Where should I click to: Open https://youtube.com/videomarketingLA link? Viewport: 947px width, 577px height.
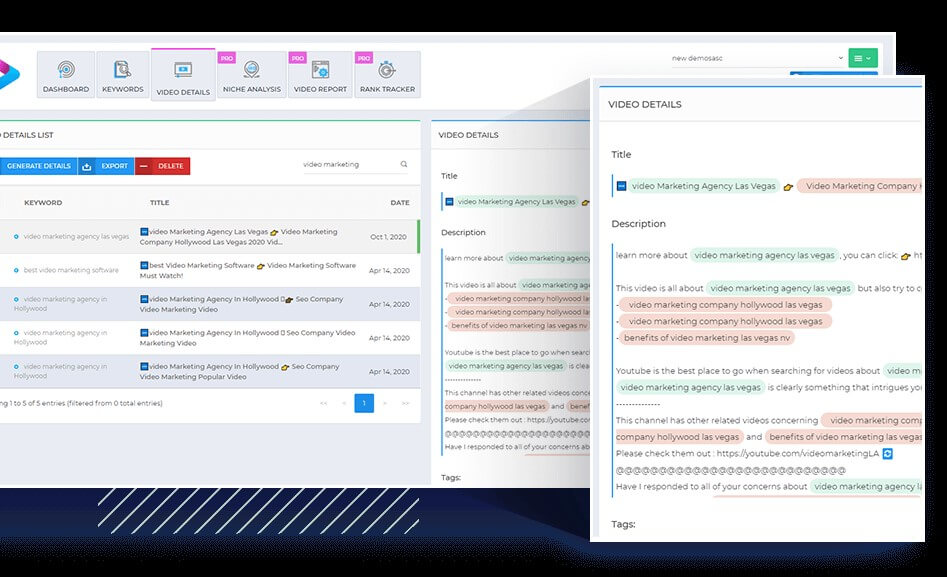pyautogui.click(x=797, y=454)
